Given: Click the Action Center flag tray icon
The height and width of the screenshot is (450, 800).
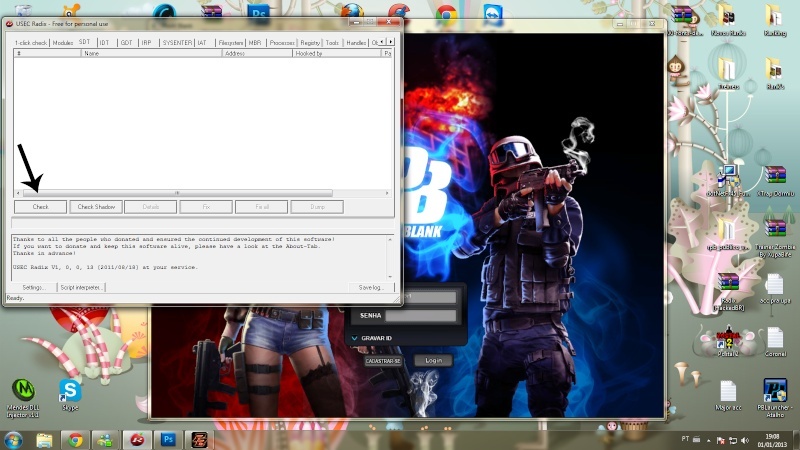Looking at the screenshot, I should 720,440.
